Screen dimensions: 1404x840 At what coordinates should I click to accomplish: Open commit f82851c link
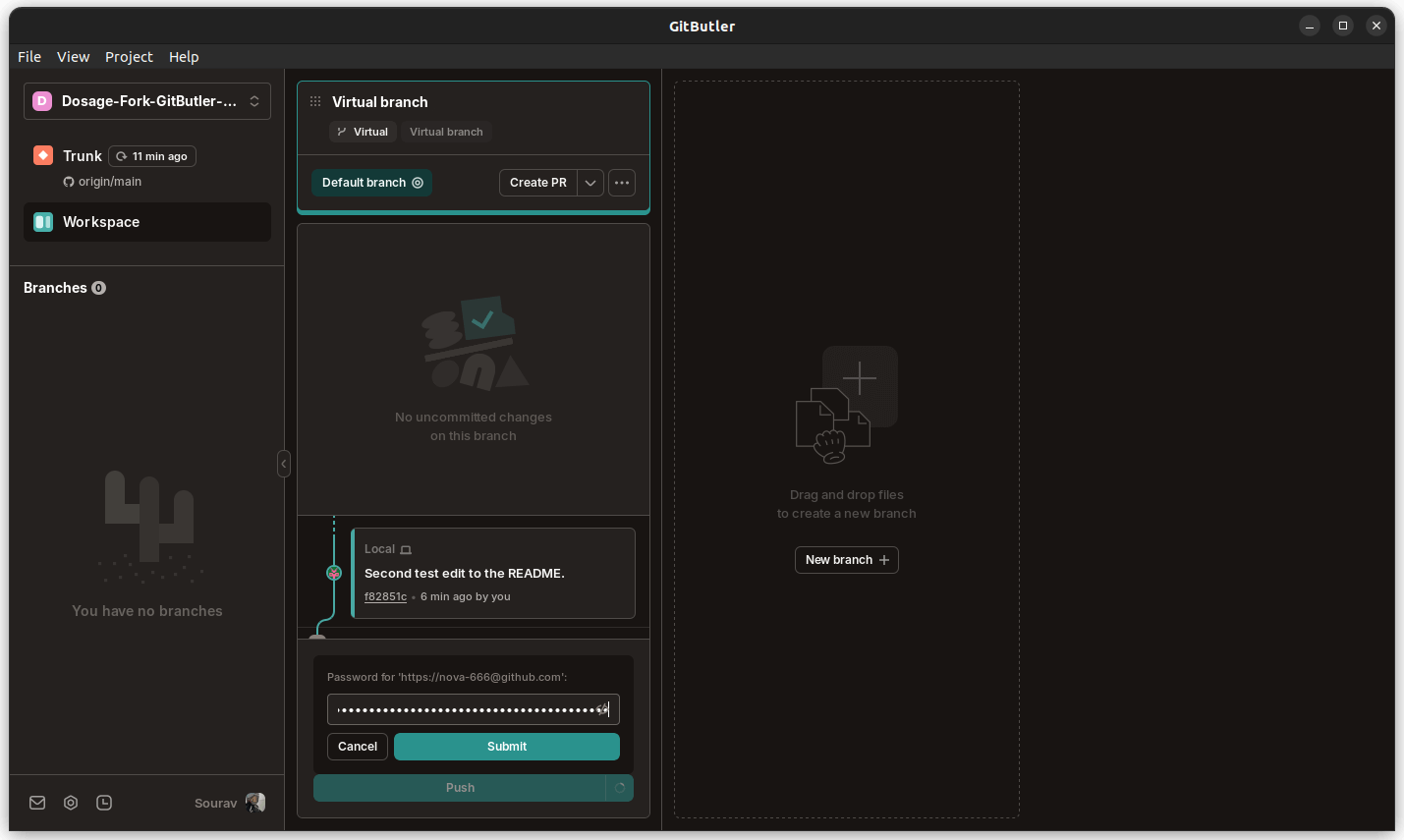click(x=385, y=595)
